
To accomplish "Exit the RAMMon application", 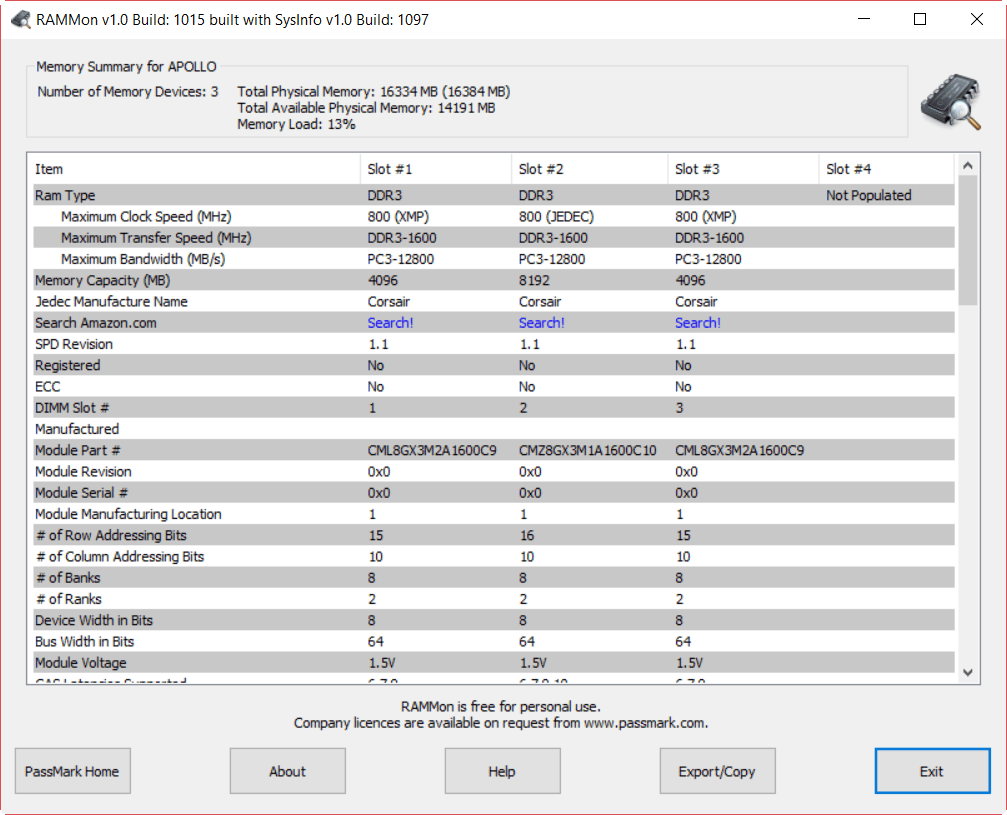I will (x=933, y=771).
